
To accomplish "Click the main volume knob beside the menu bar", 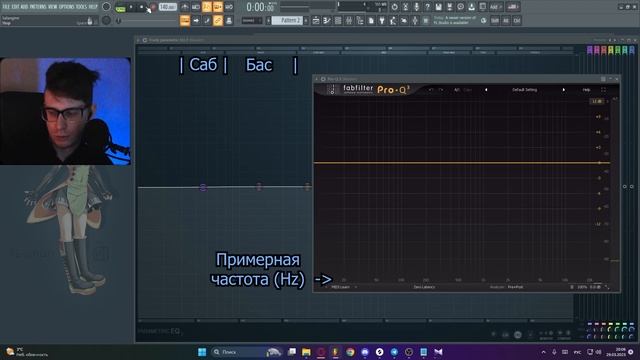I will (x=106, y=7).
